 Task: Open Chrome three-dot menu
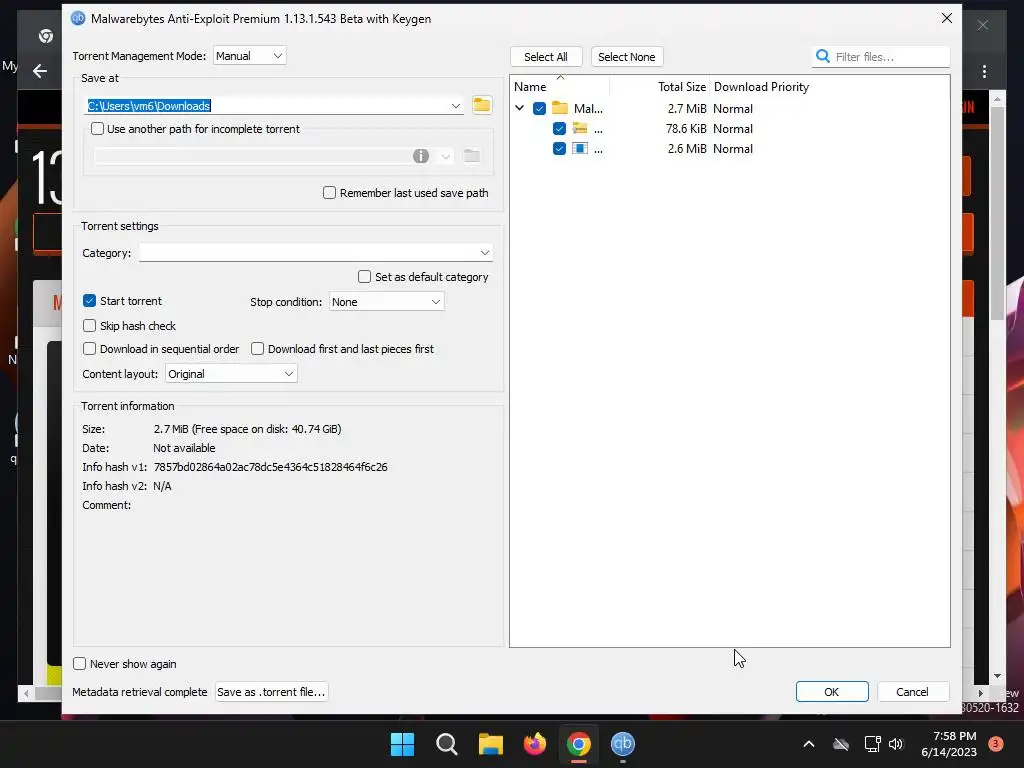click(x=984, y=71)
